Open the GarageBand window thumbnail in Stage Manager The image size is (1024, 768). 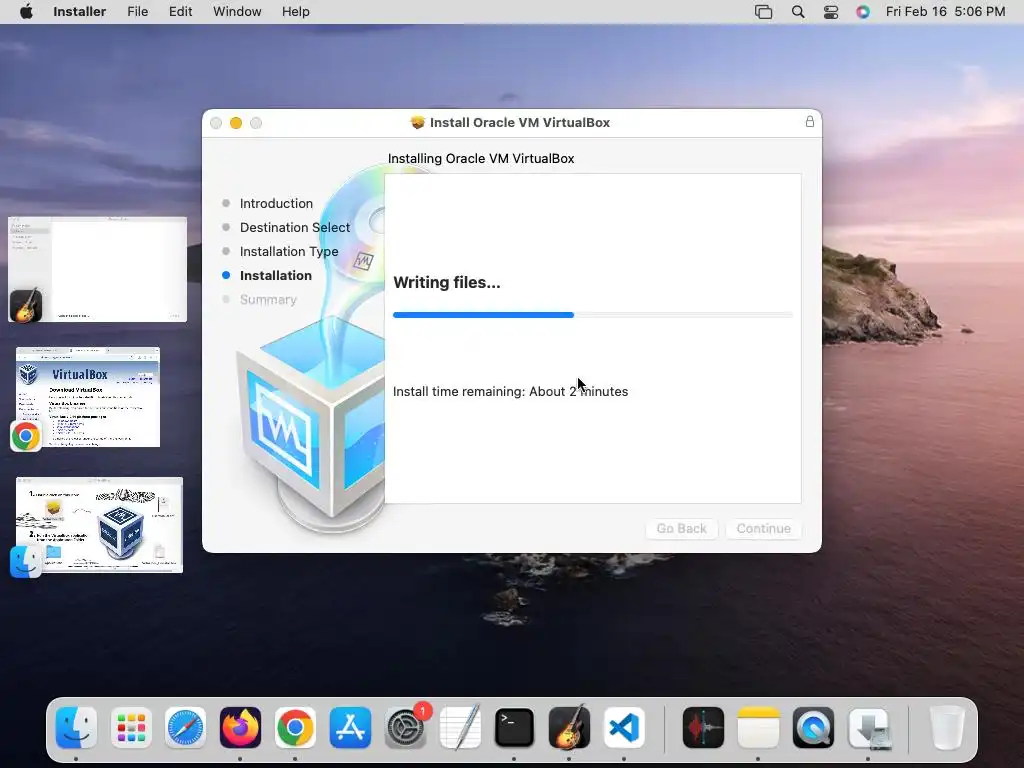97,269
